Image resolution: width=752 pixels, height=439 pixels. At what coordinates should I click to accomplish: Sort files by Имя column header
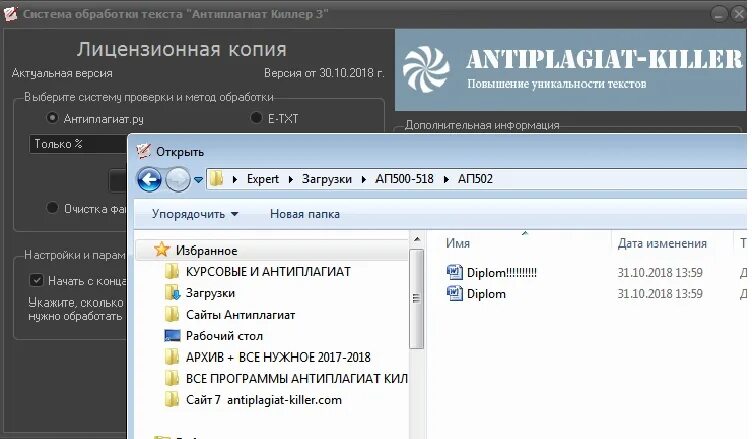pyautogui.click(x=458, y=243)
